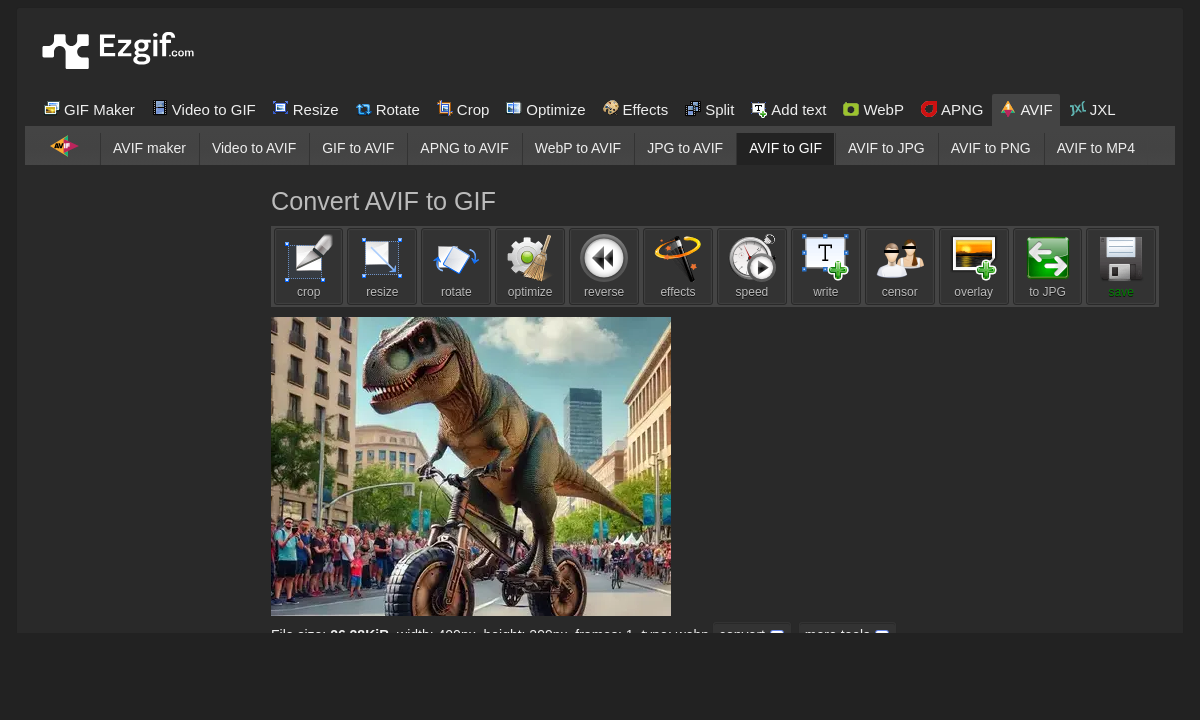This screenshot has width=1200, height=720.
Task: Open the Video to GIF menu item
Action: coord(204,109)
